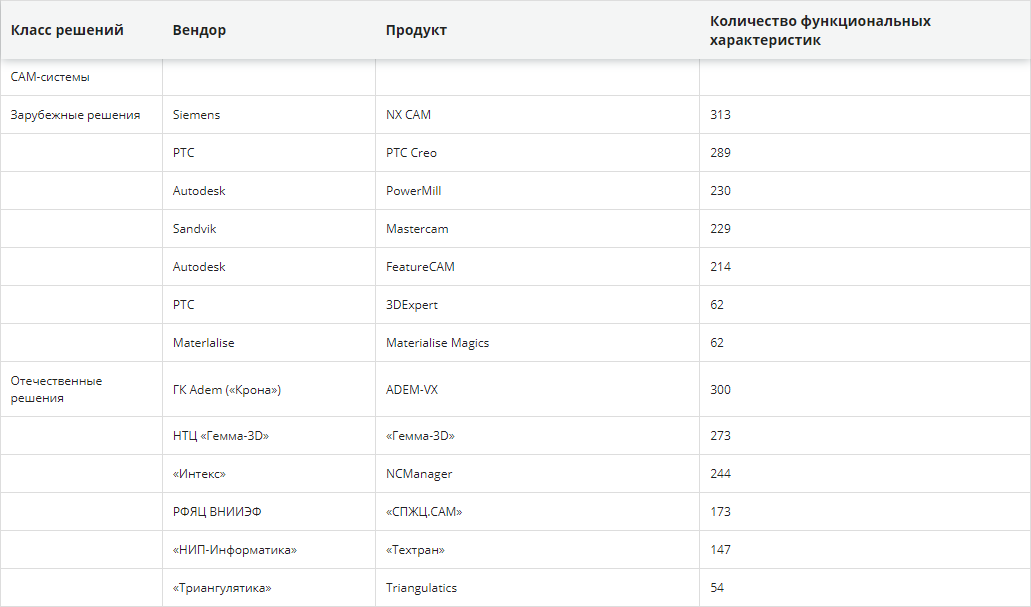Click the NCManager product cell
Viewport: 1031px width, 607px height.
pyautogui.click(x=537, y=473)
